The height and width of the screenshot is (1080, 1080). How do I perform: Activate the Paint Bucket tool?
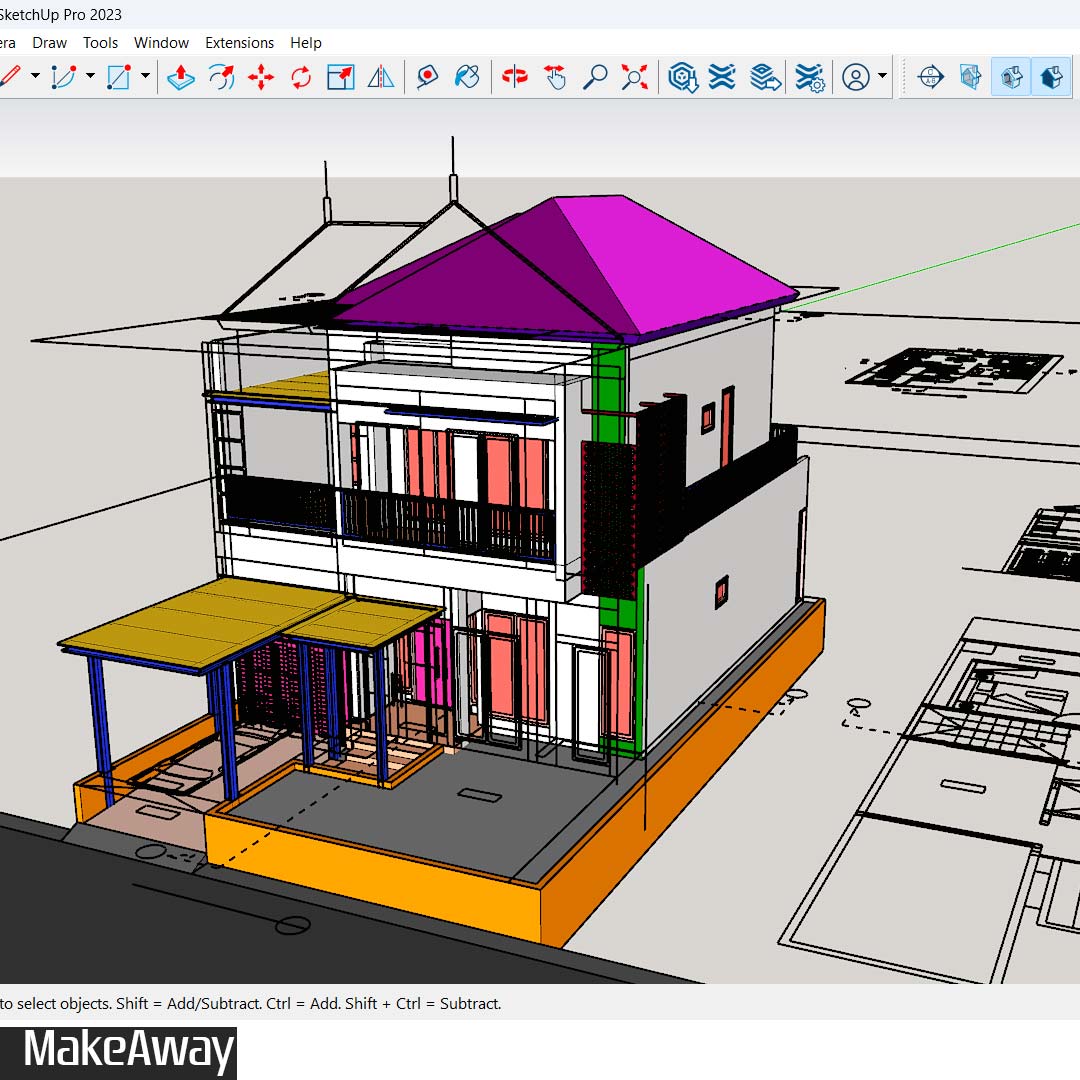click(x=467, y=77)
